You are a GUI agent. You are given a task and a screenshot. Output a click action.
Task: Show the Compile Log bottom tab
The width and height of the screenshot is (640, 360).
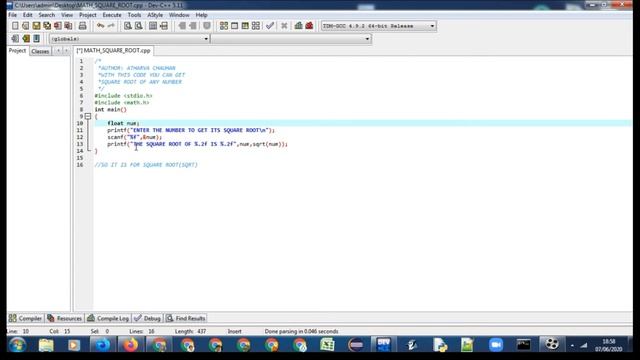108,318
